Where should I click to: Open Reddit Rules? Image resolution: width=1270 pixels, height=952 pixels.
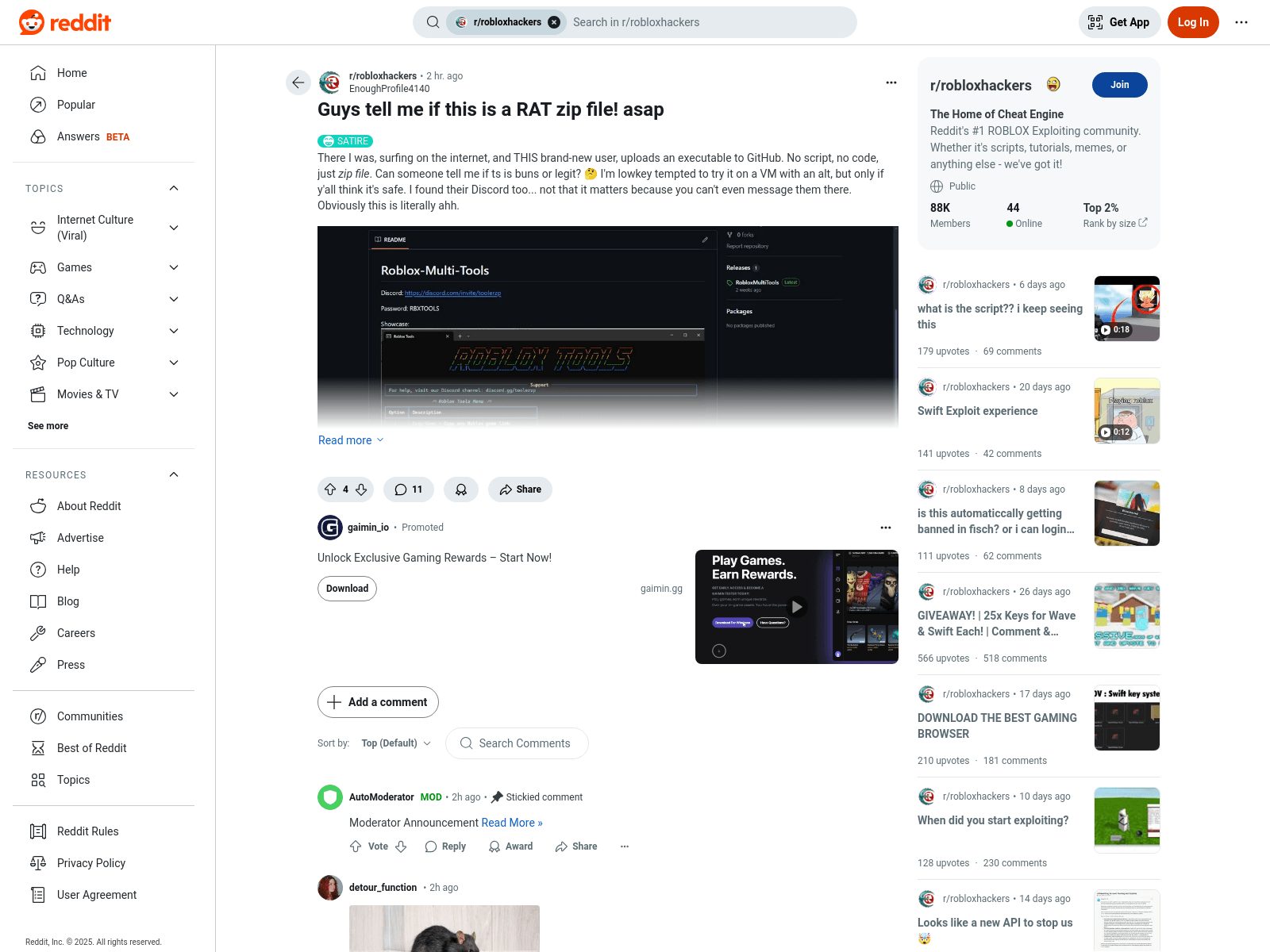(103, 831)
